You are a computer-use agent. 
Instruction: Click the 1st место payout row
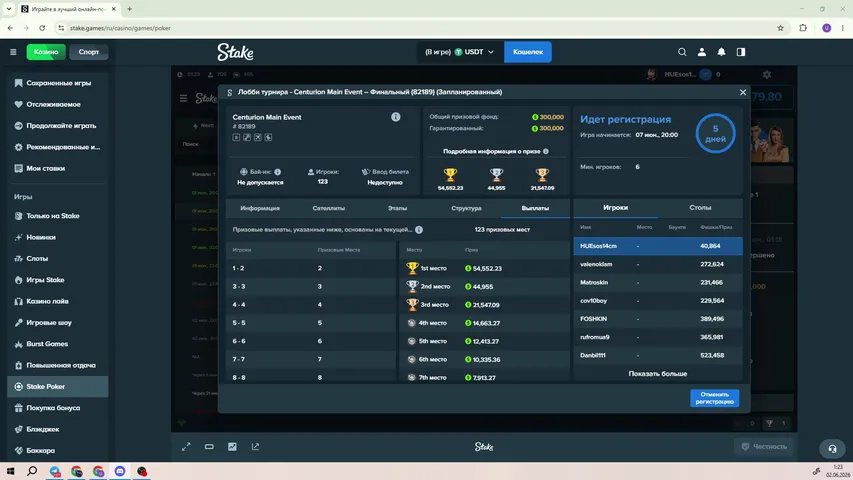484,268
